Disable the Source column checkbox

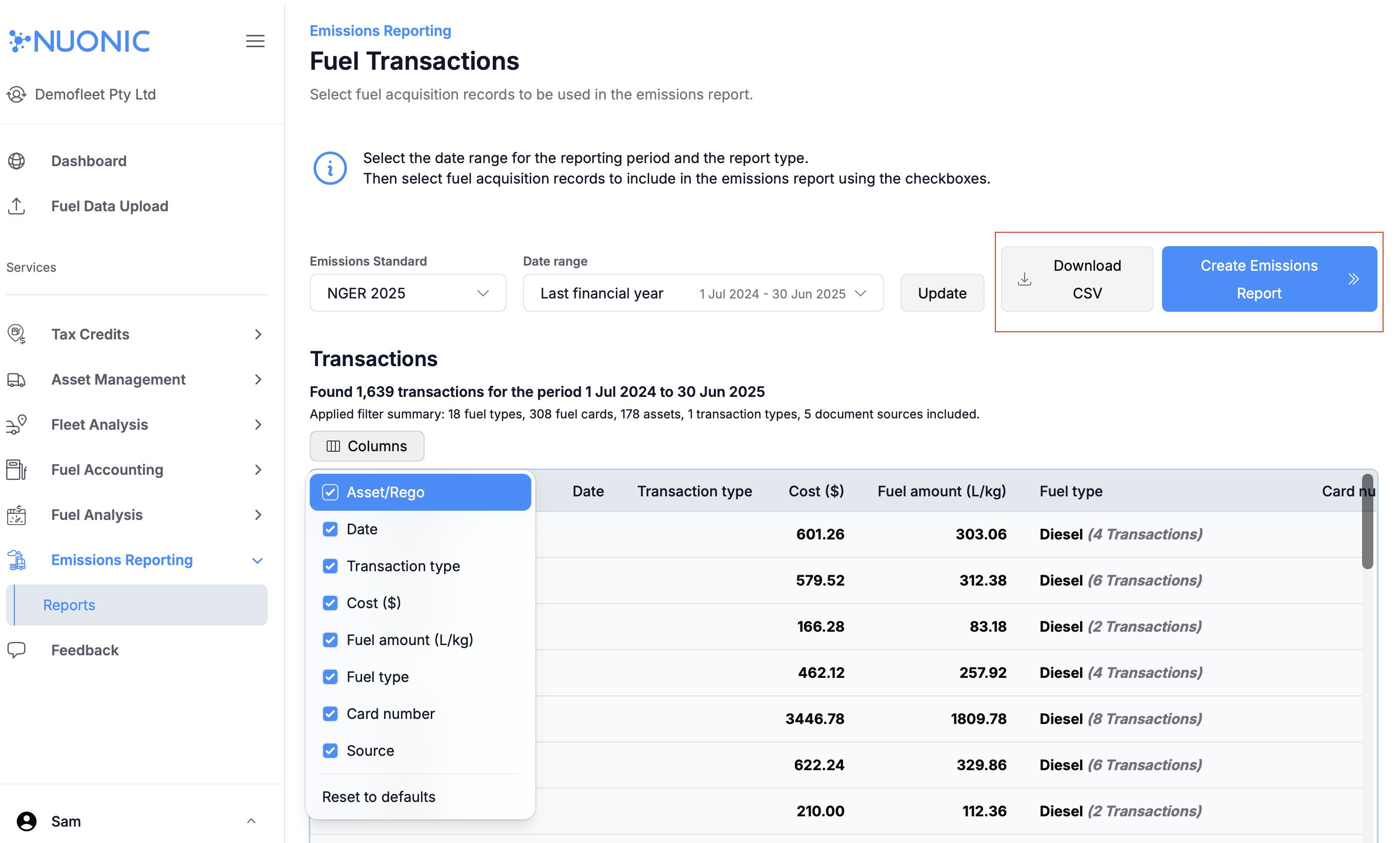[330, 750]
